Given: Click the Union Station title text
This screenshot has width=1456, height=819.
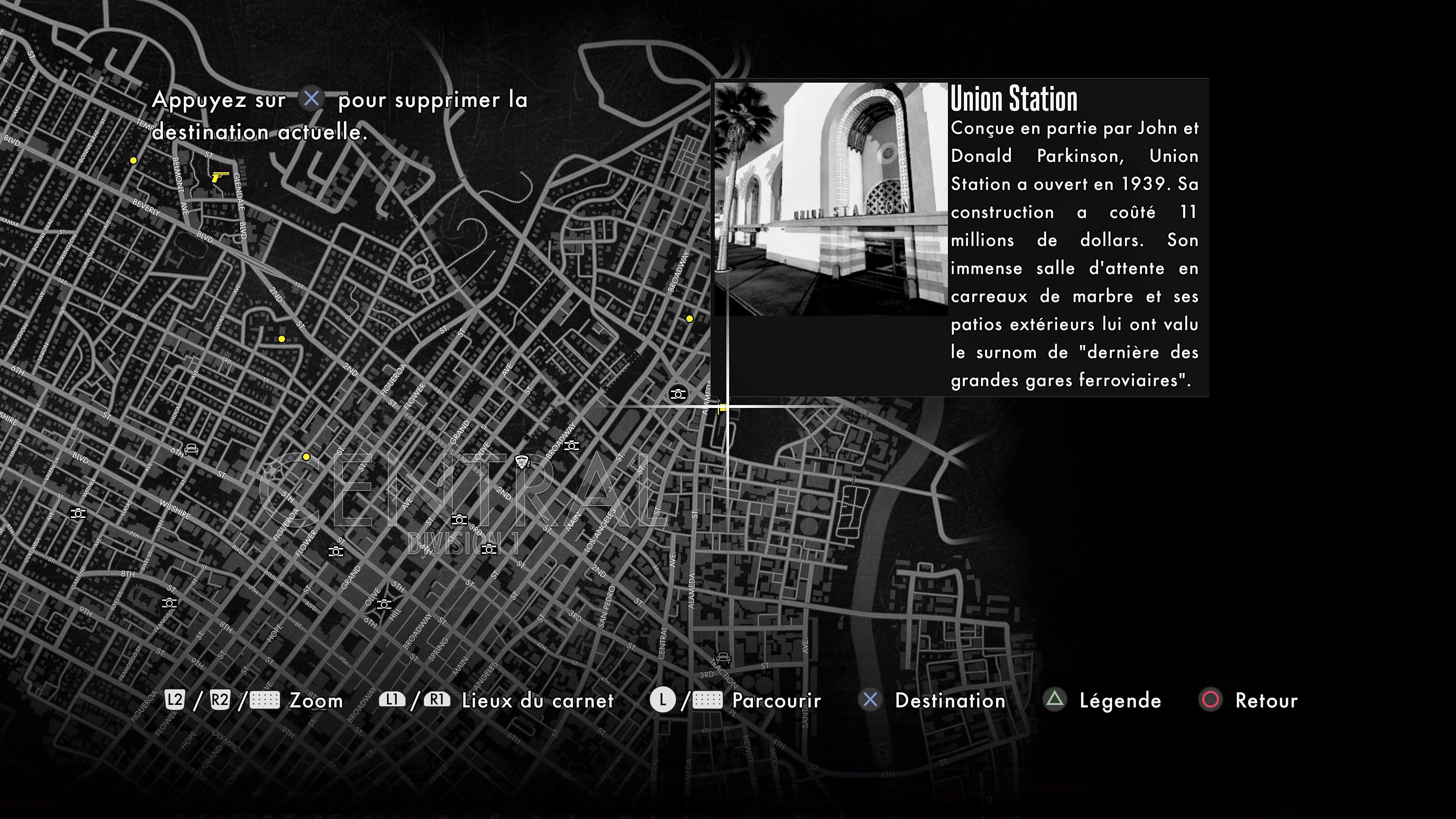Looking at the screenshot, I should [x=1014, y=99].
